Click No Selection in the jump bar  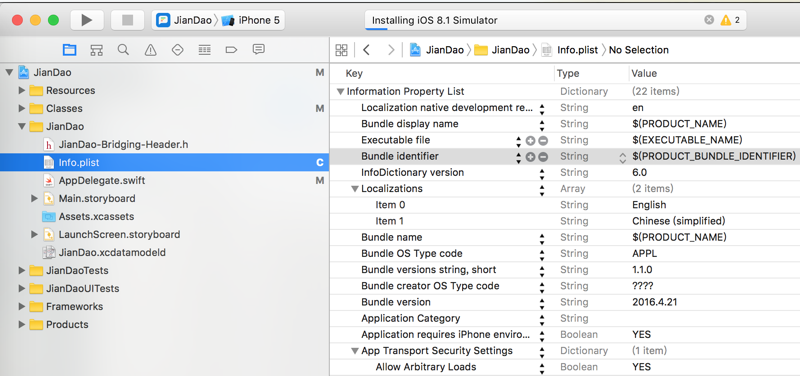(639, 50)
